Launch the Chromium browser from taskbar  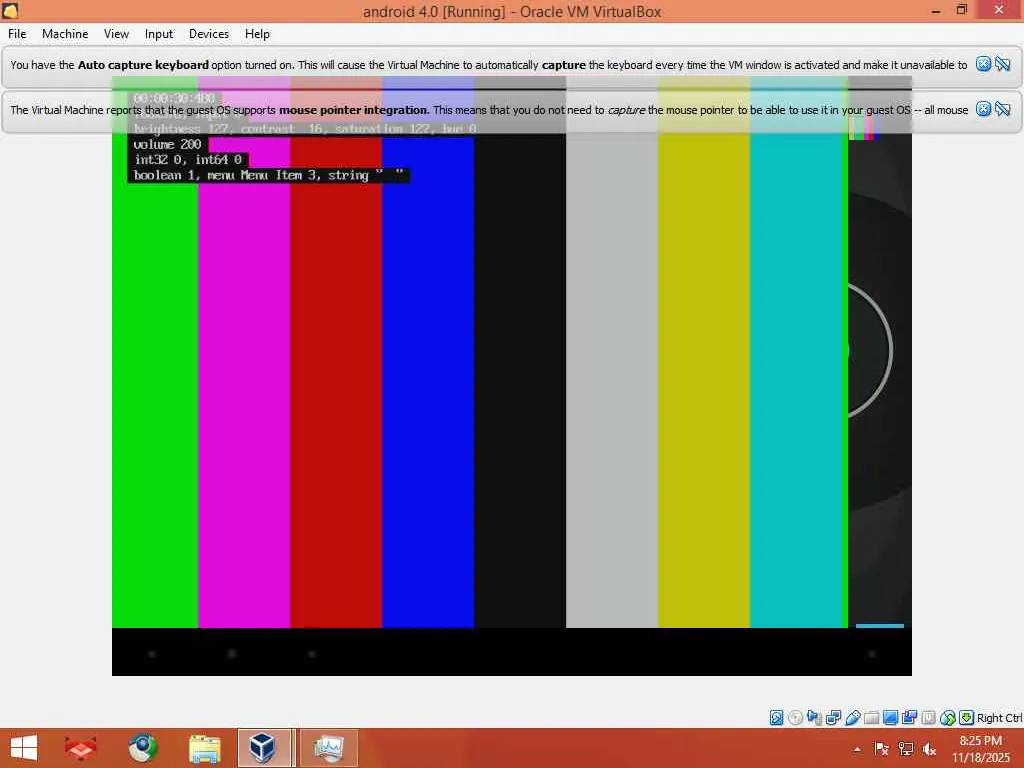click(x=142, y=748)
